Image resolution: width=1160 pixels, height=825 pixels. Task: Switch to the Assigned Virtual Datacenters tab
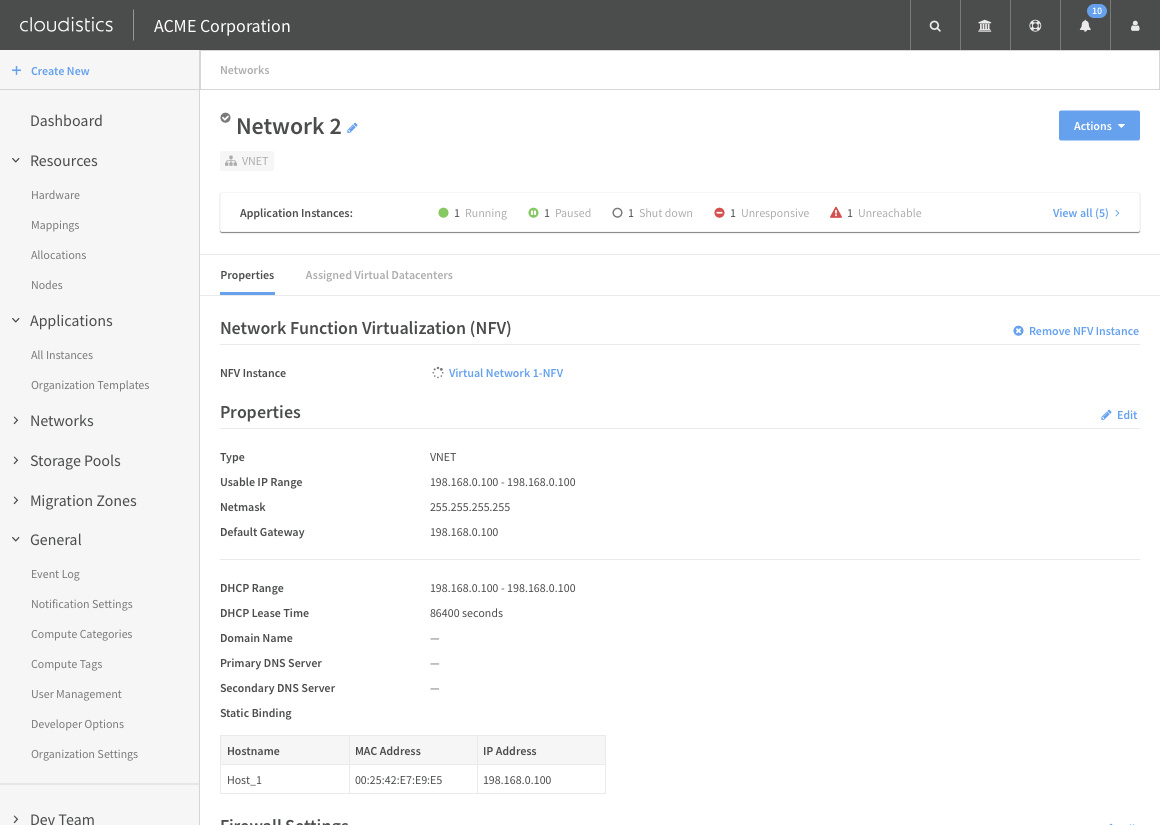(379, 274)
